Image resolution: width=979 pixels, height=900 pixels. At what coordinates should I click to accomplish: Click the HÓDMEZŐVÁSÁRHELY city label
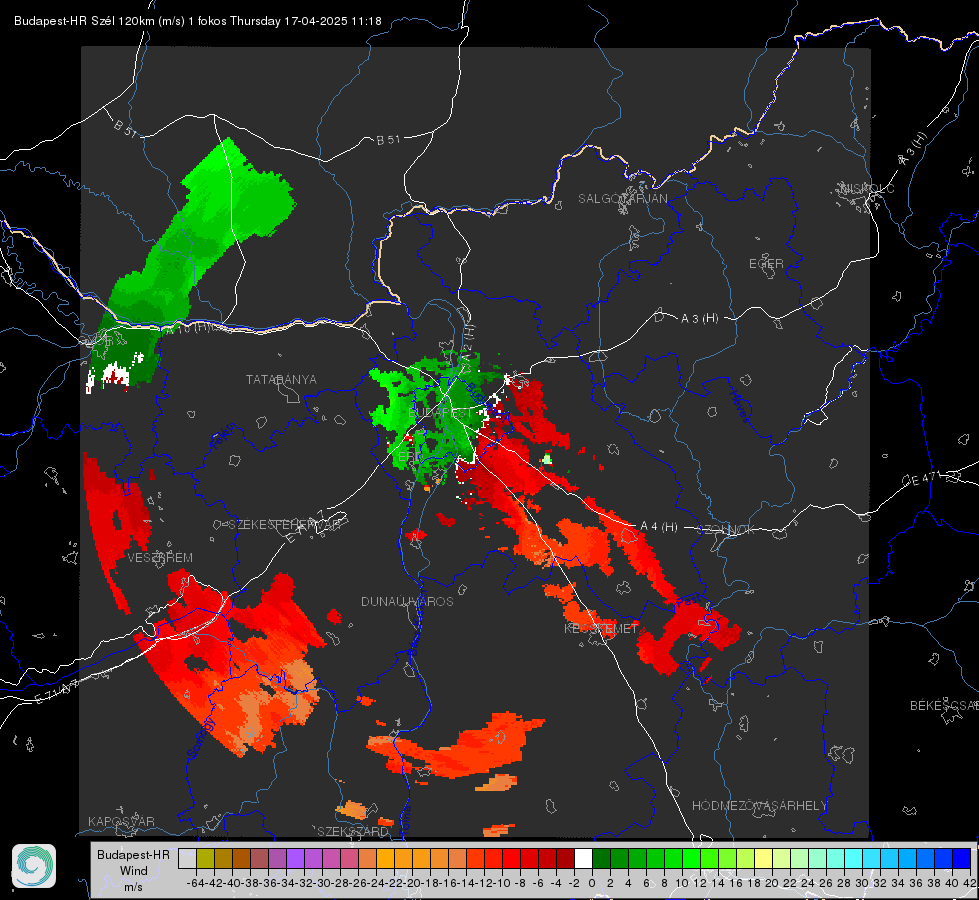[759, 806]
